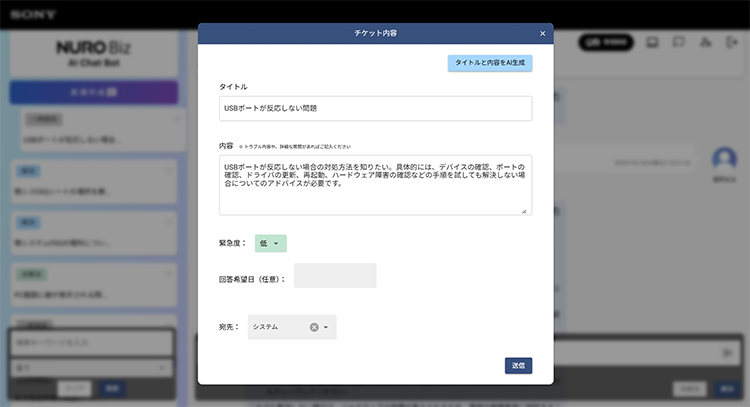Close the ticket content dialog
Screen dimensions: 750x407
pyautogui.click(x=542, y=33)
